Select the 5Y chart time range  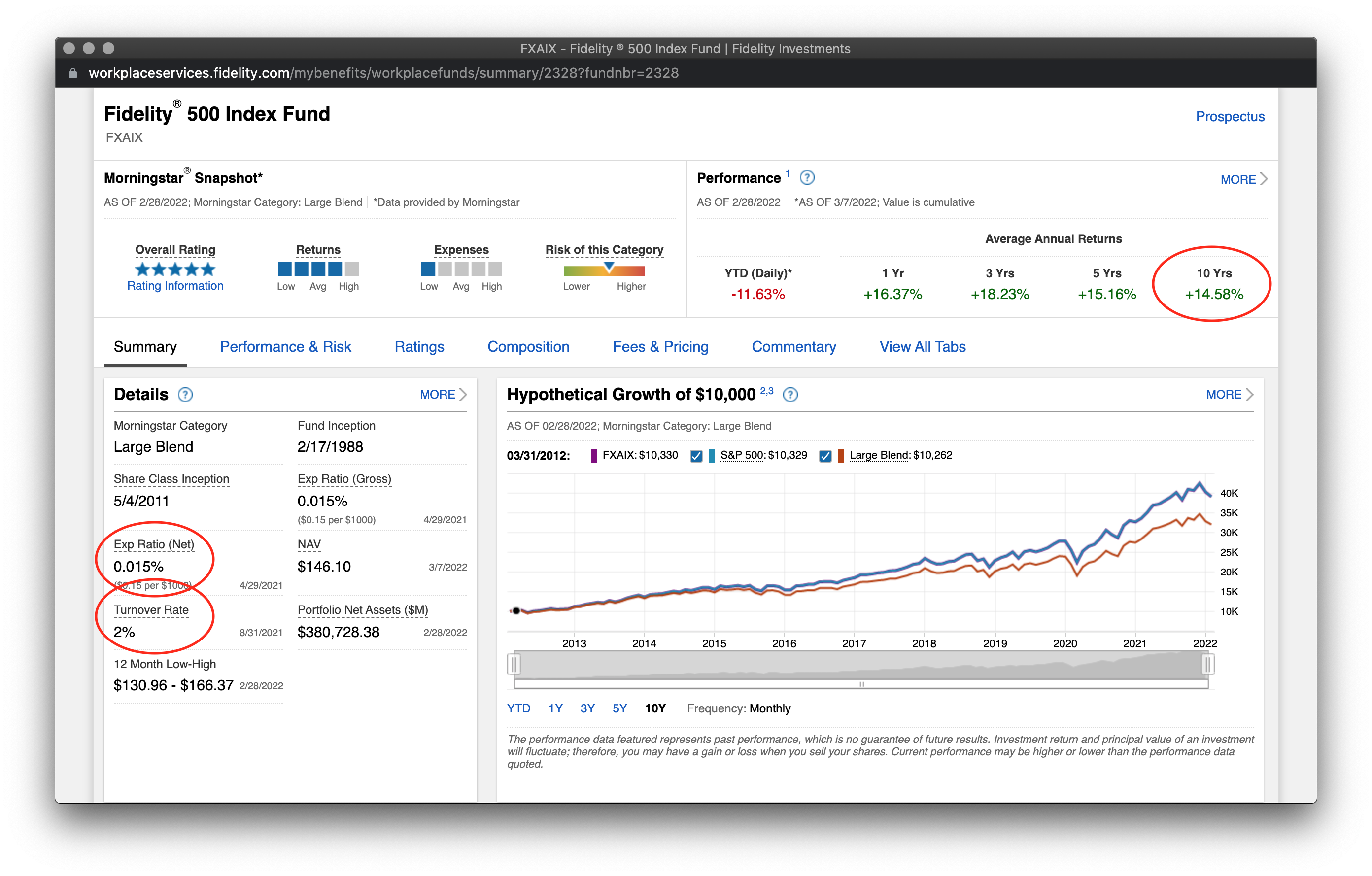(x=619, y=708)
